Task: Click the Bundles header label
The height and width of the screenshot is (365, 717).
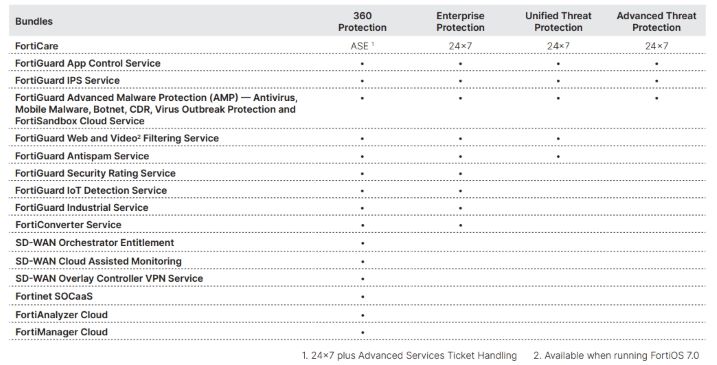Action: pyautogui.click(x=34, y=21)
